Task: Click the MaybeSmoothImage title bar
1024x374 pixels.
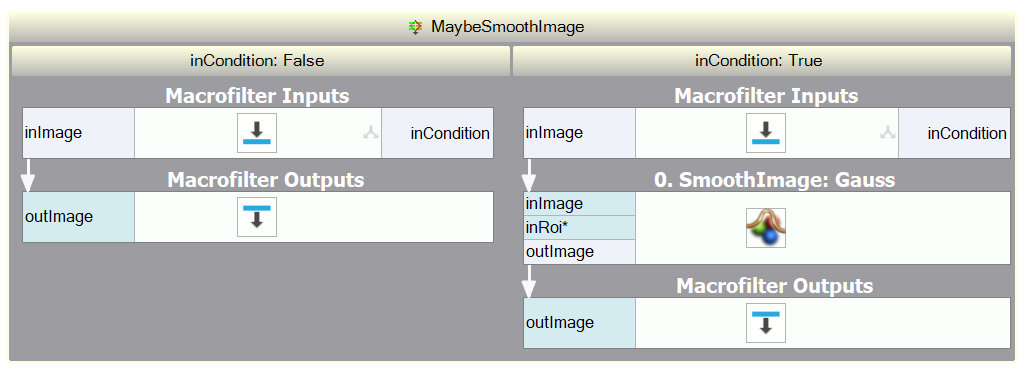Action: tap(507, 27)
